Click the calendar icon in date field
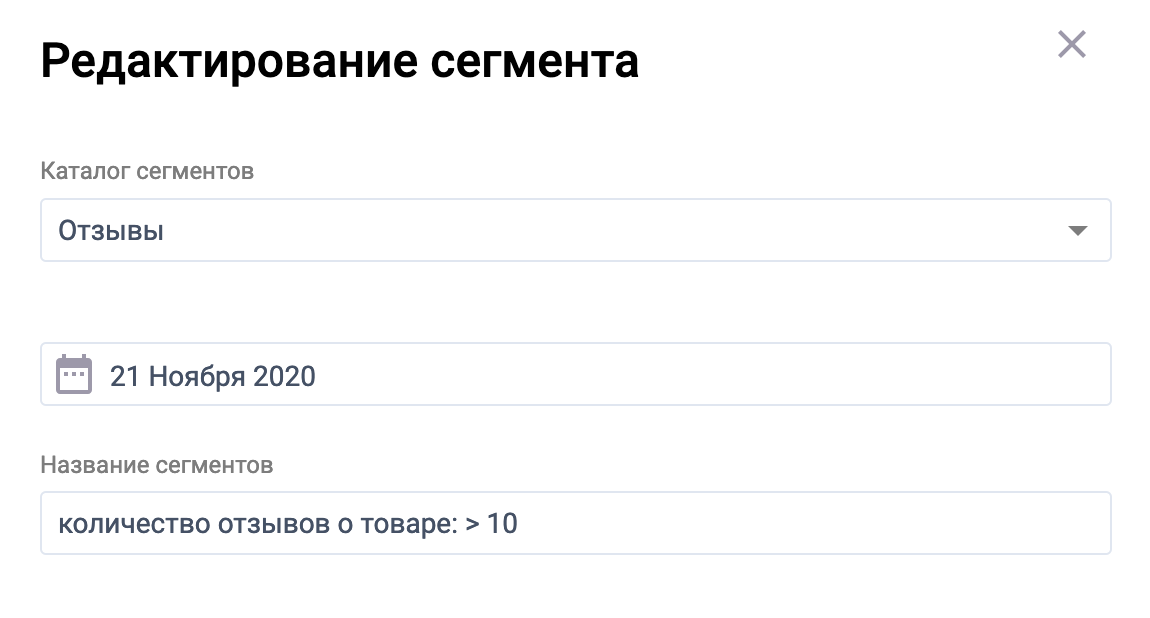 (x=74, y=375)
